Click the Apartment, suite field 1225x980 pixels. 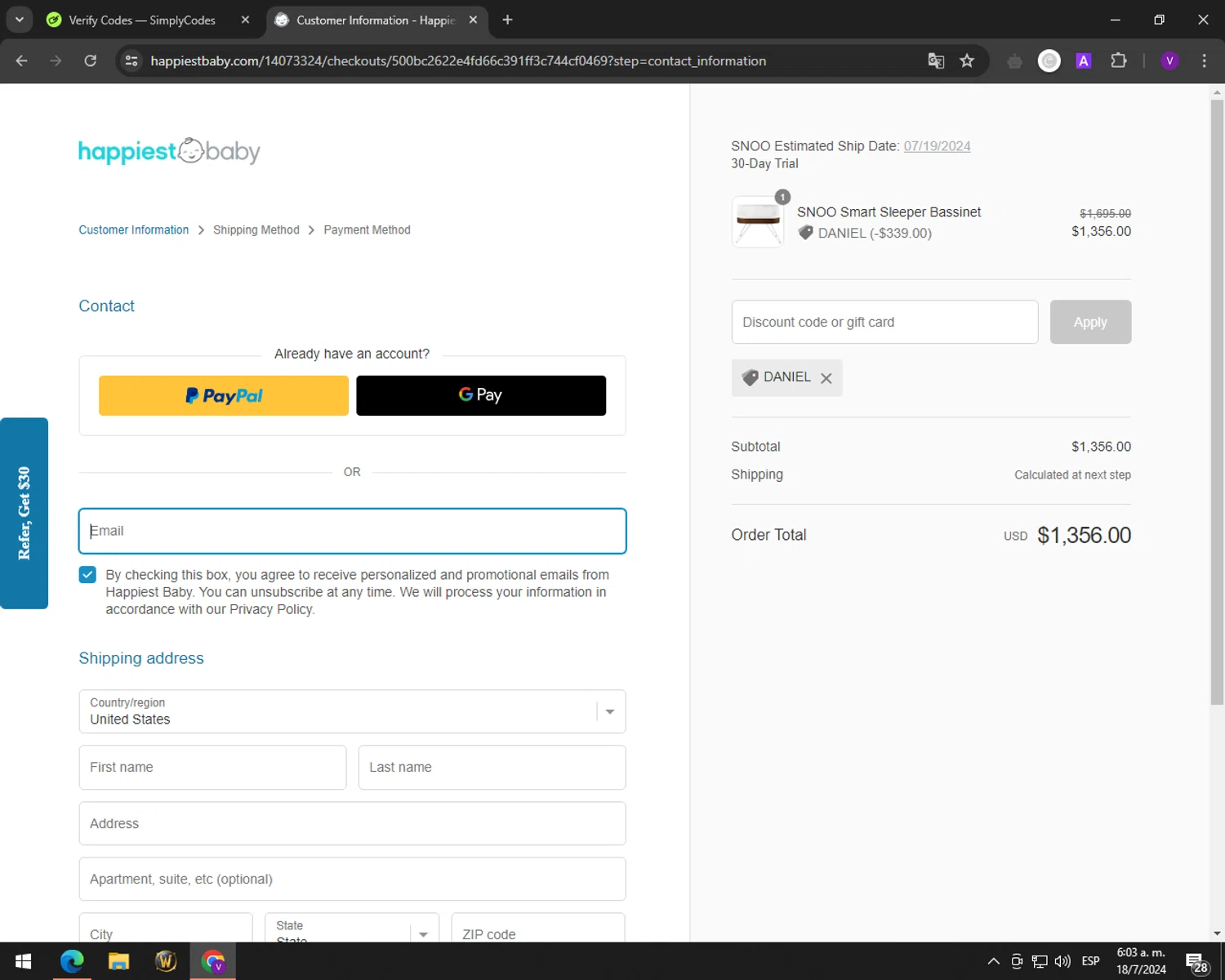[x=352, y=879]
